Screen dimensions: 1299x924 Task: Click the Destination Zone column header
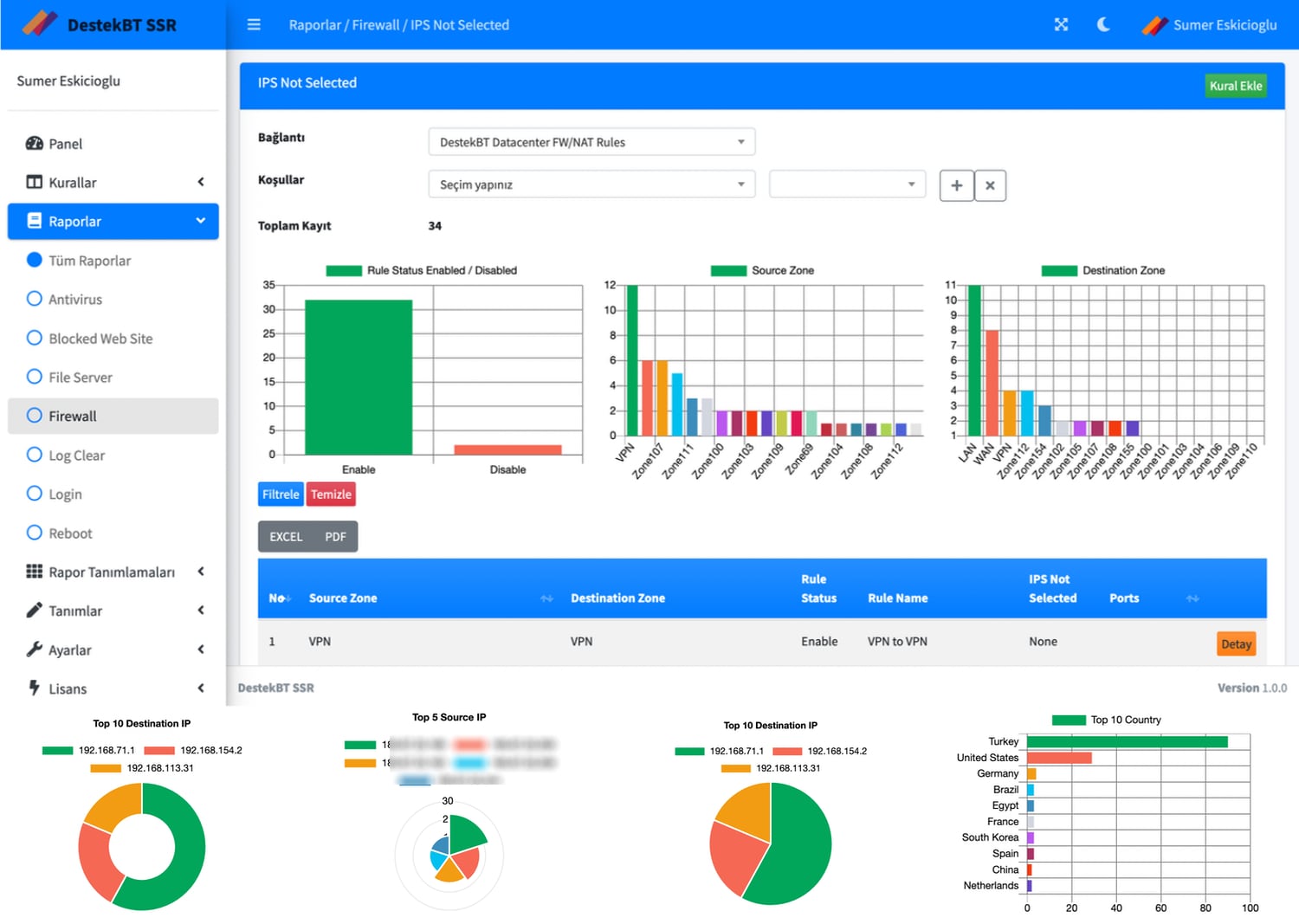[617, 598]
